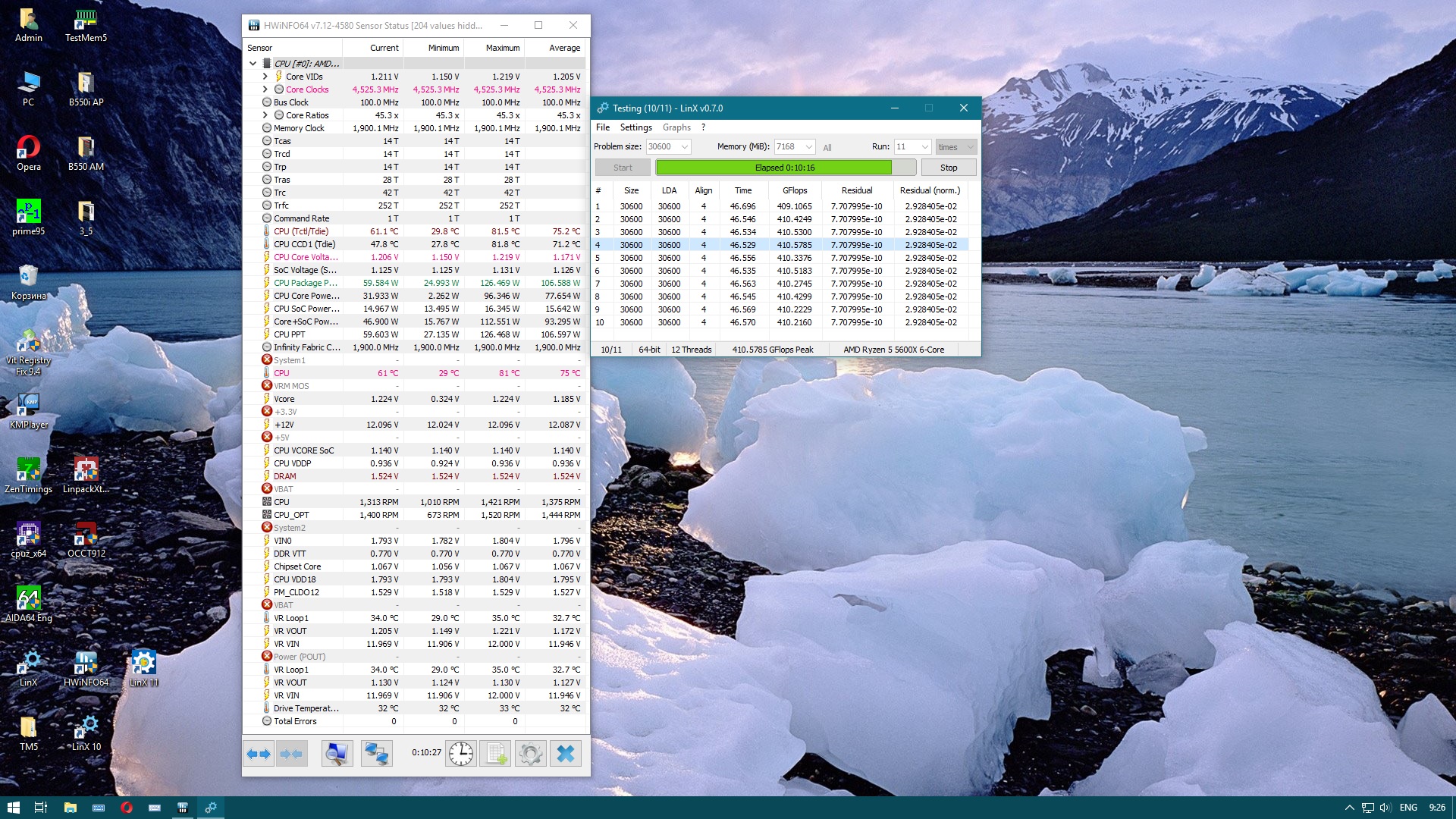Close sensors with blue X button
This screenshot has width=1456, height=819.
tap(565, 754)
